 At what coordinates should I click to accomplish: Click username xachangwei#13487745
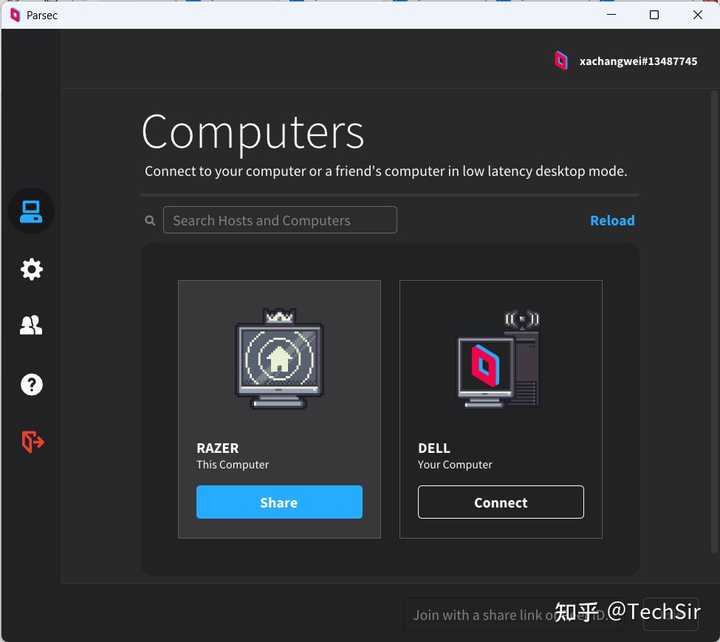(x=638, y=62)
